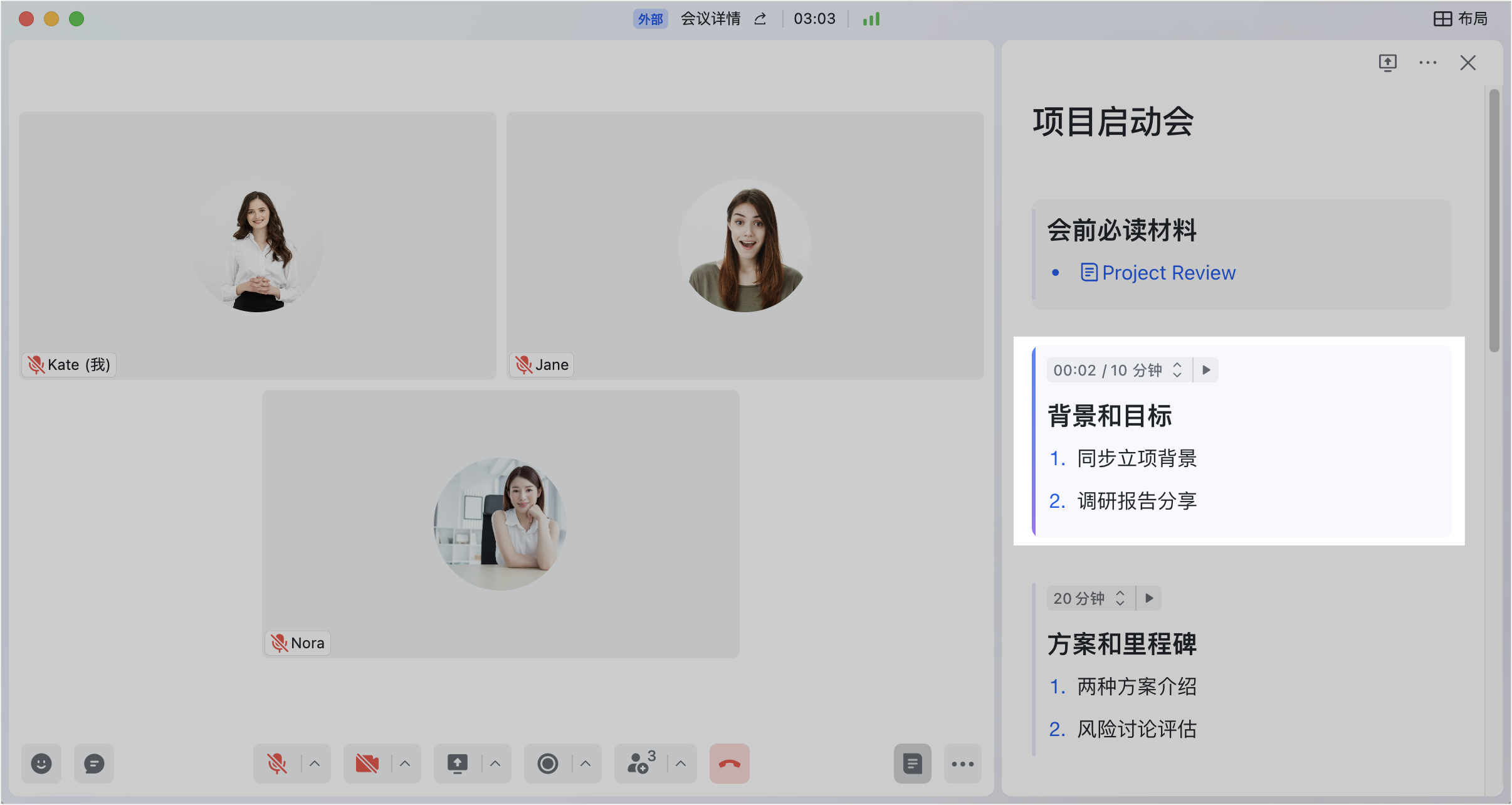Click Kate's muted microphone icon
The height and width of the screenshot is (805, 1512).
36,365
